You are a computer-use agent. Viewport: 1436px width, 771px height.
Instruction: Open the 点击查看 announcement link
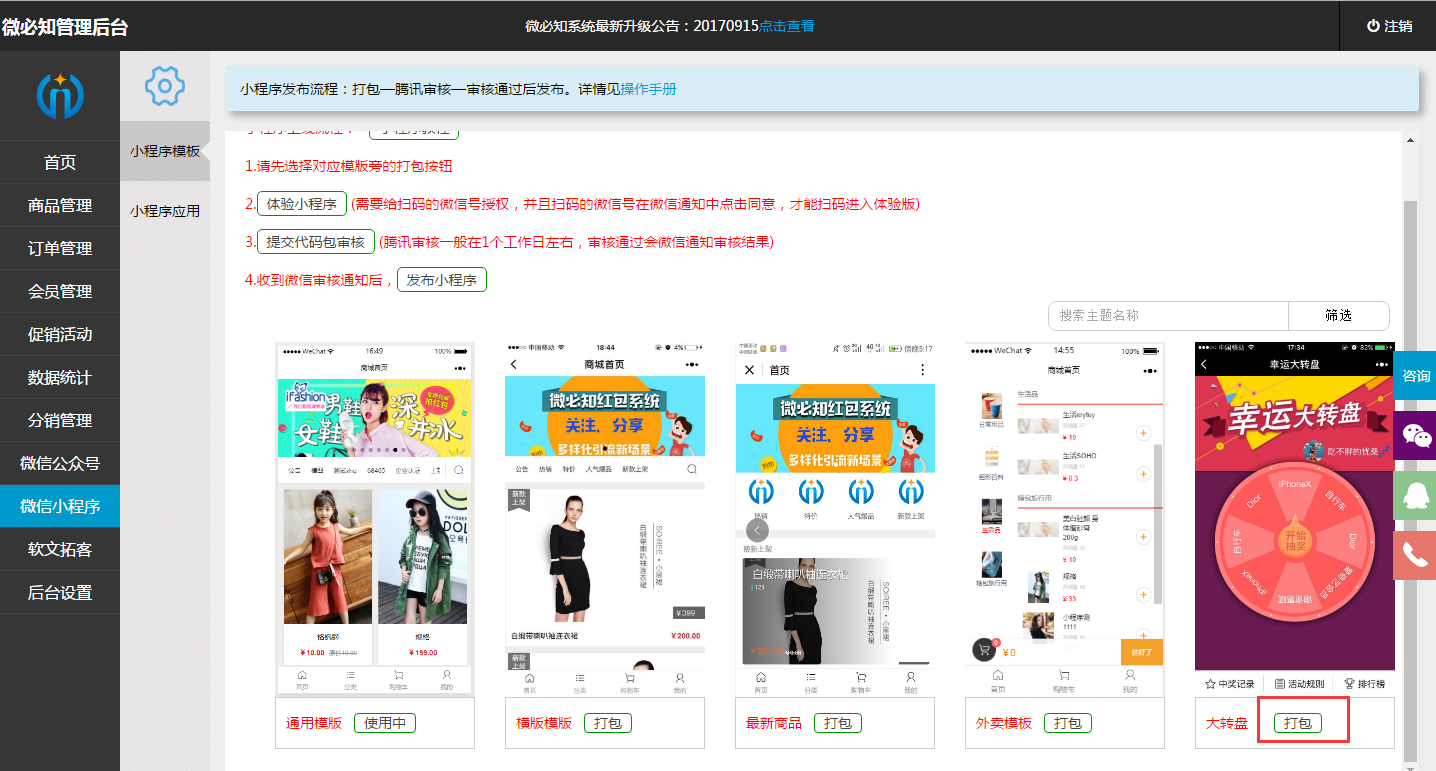pyautogui.click(x=786, y=26)
